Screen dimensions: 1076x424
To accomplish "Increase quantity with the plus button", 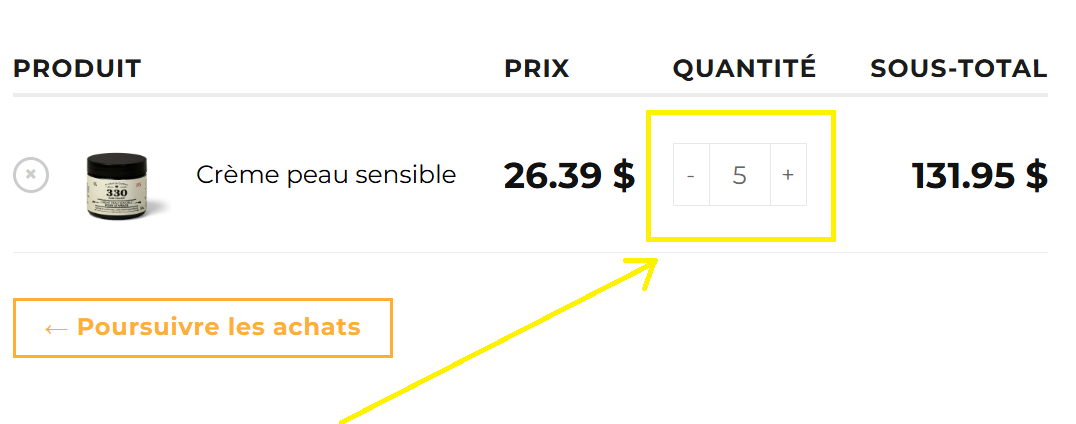I will tap(788, 175).
